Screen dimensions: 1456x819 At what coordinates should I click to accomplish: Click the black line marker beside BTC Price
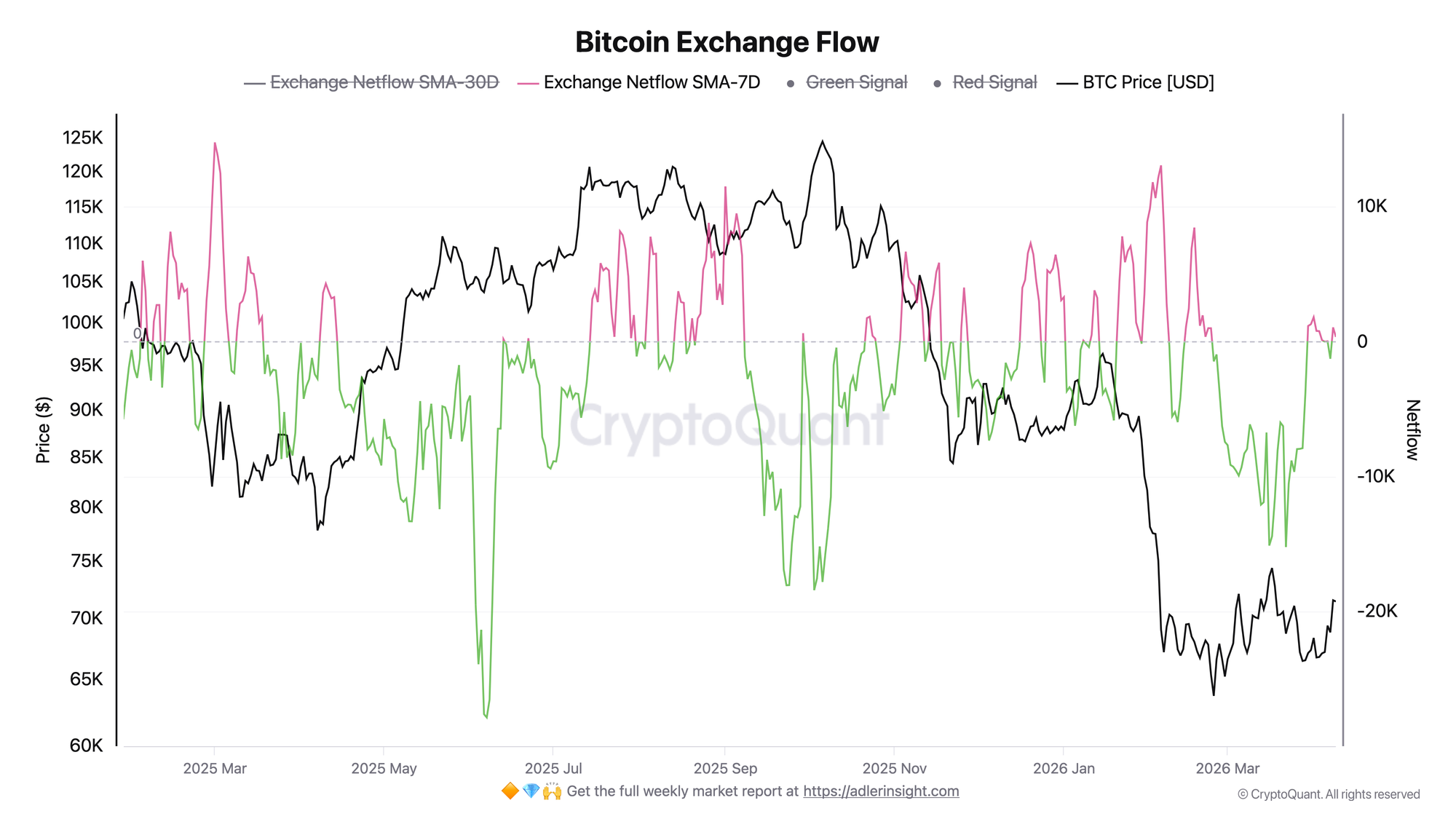tap(1067, 83)
